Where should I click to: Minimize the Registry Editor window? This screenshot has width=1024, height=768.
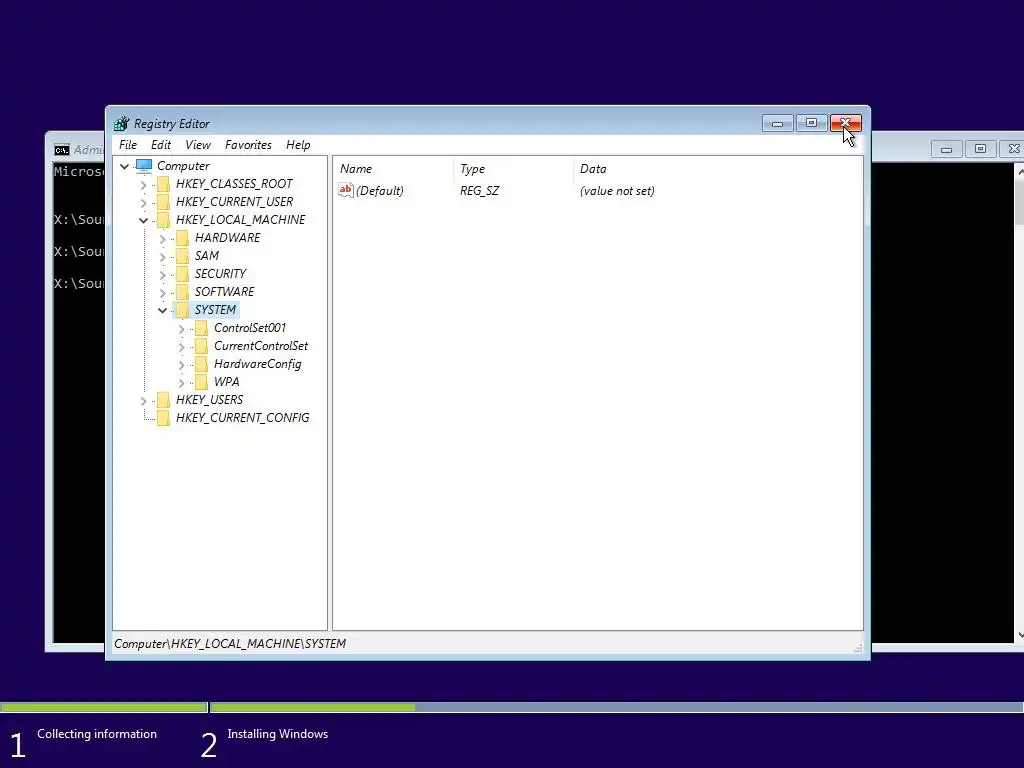[x=777, y=123]
